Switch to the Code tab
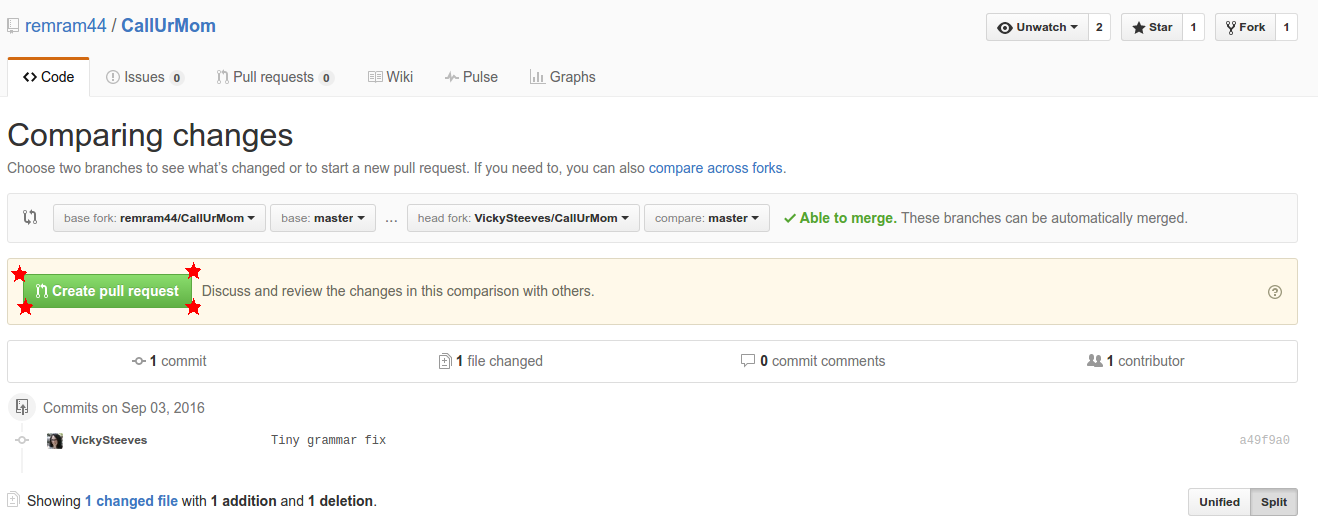 point(48,77)
